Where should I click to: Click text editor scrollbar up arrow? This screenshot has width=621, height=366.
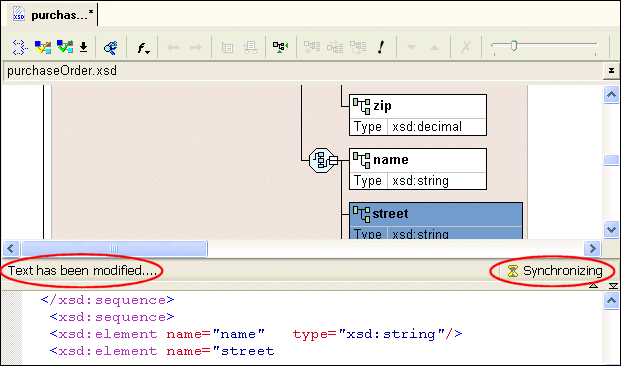[611, 301]
